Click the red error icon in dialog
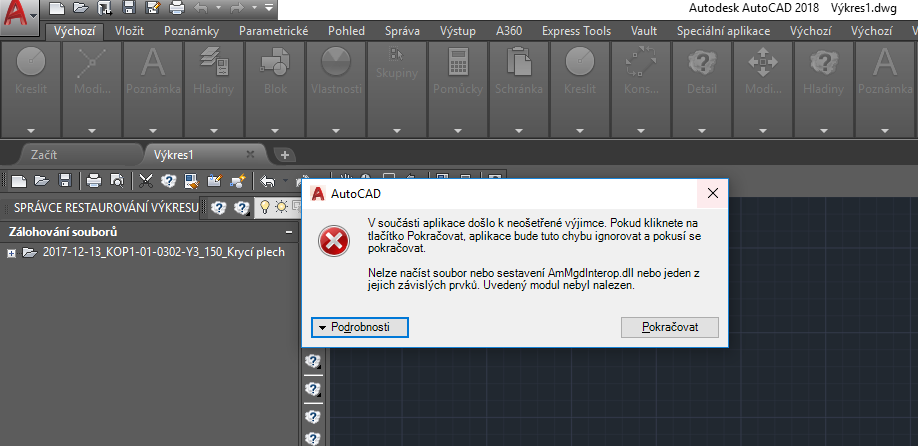This screenshot has height=446, width=918. click(334, 241)
